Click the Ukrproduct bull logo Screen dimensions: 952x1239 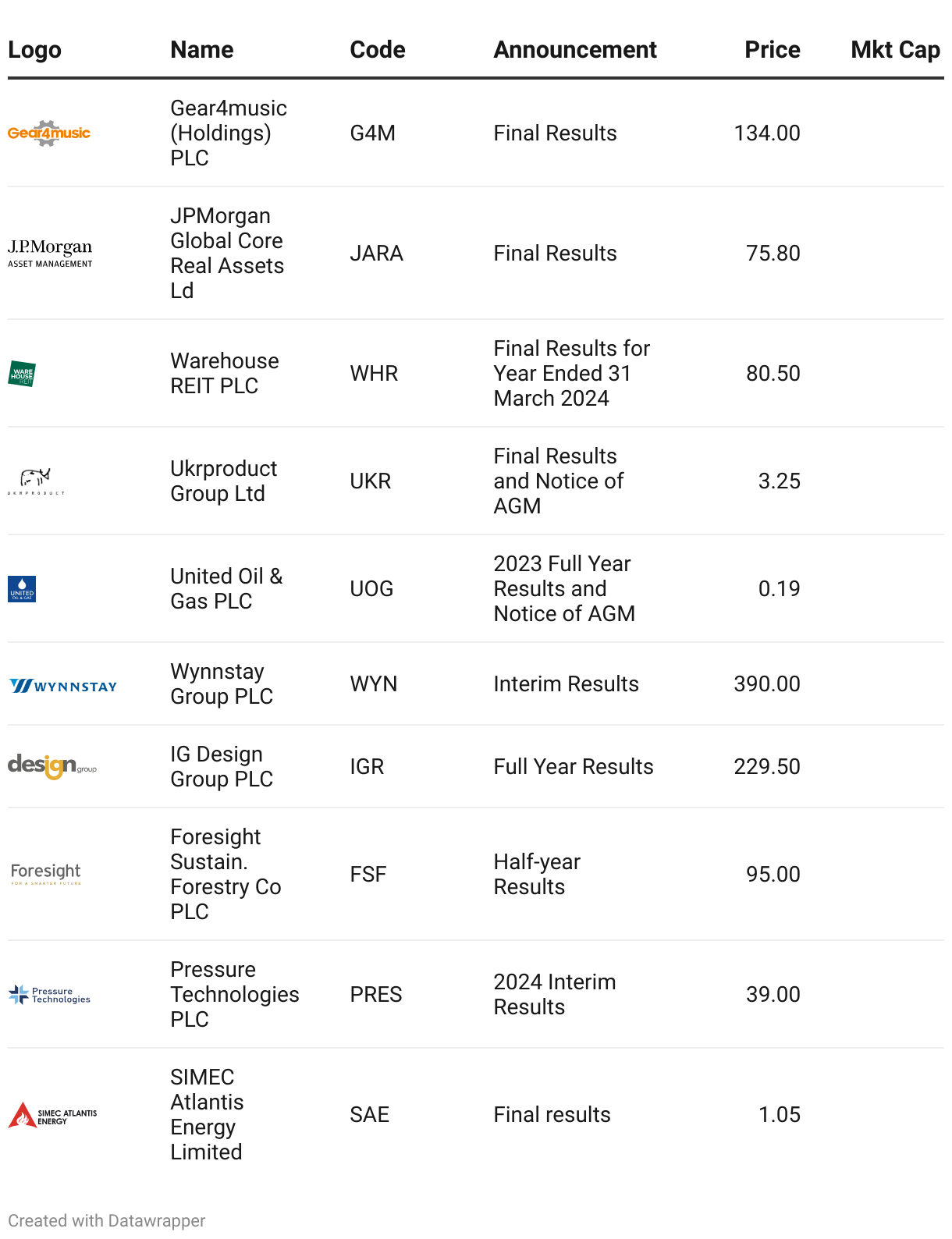[36, 481]
